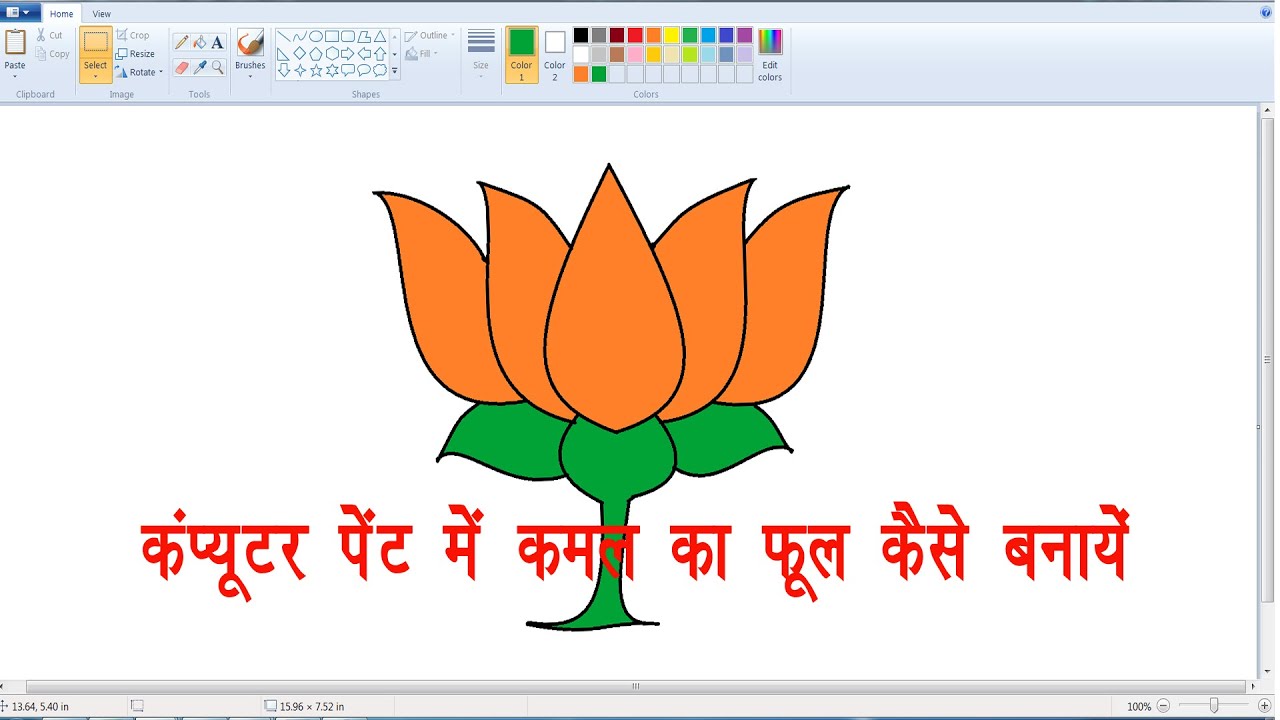1280x720 pixels.
Task: Choose the Rectangle shape
Action: tap(332, 37)
